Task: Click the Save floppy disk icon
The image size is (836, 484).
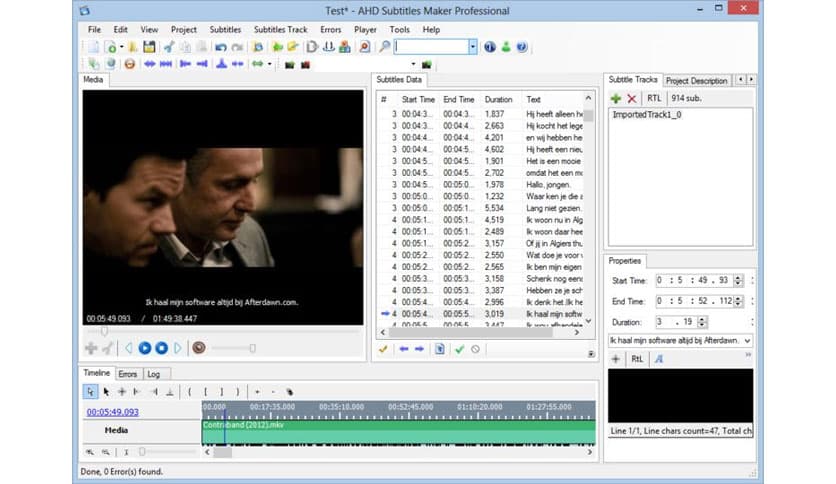Action: click(149, 47)
